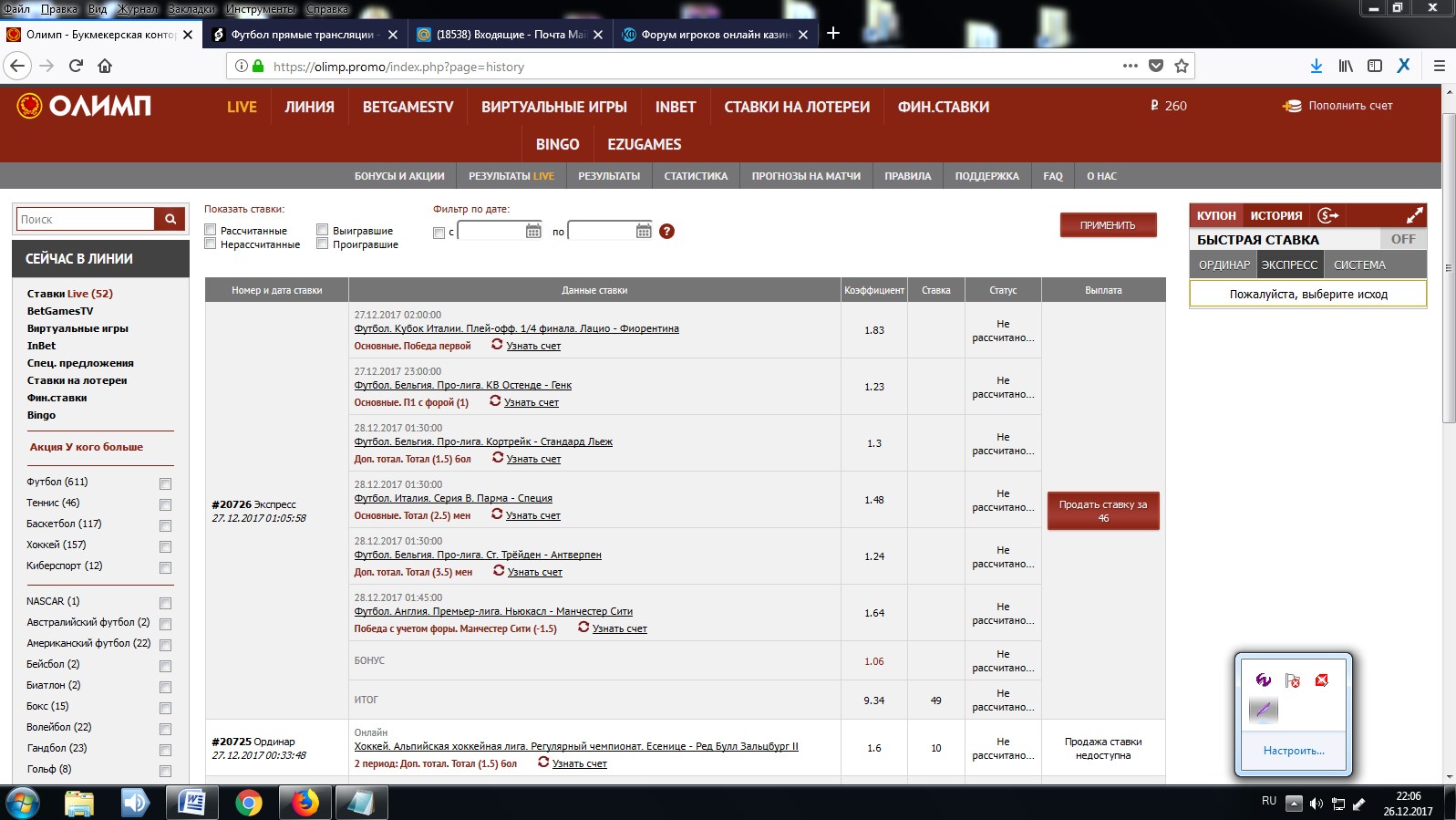The image size is (1456, 820).
Task: Open the РЕЗУЛЬТАТЫ LIVE submenu item
Action: [x=511, y=176]
